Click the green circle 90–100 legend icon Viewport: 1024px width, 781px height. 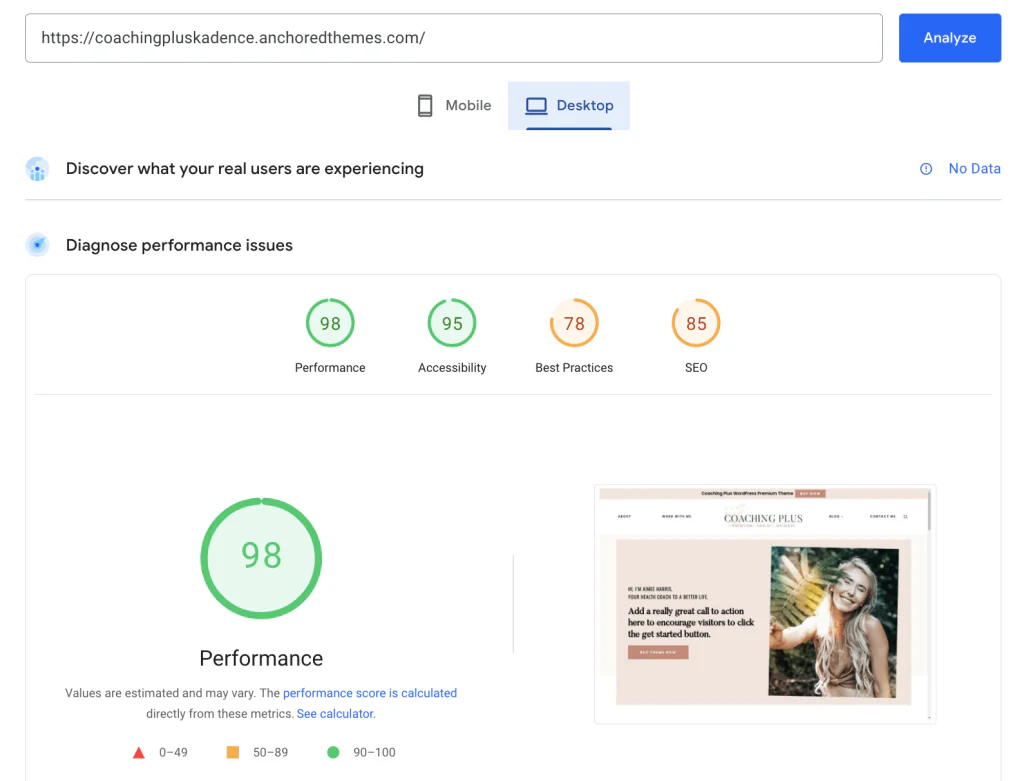pyautogui.click(x=333, y=752)
